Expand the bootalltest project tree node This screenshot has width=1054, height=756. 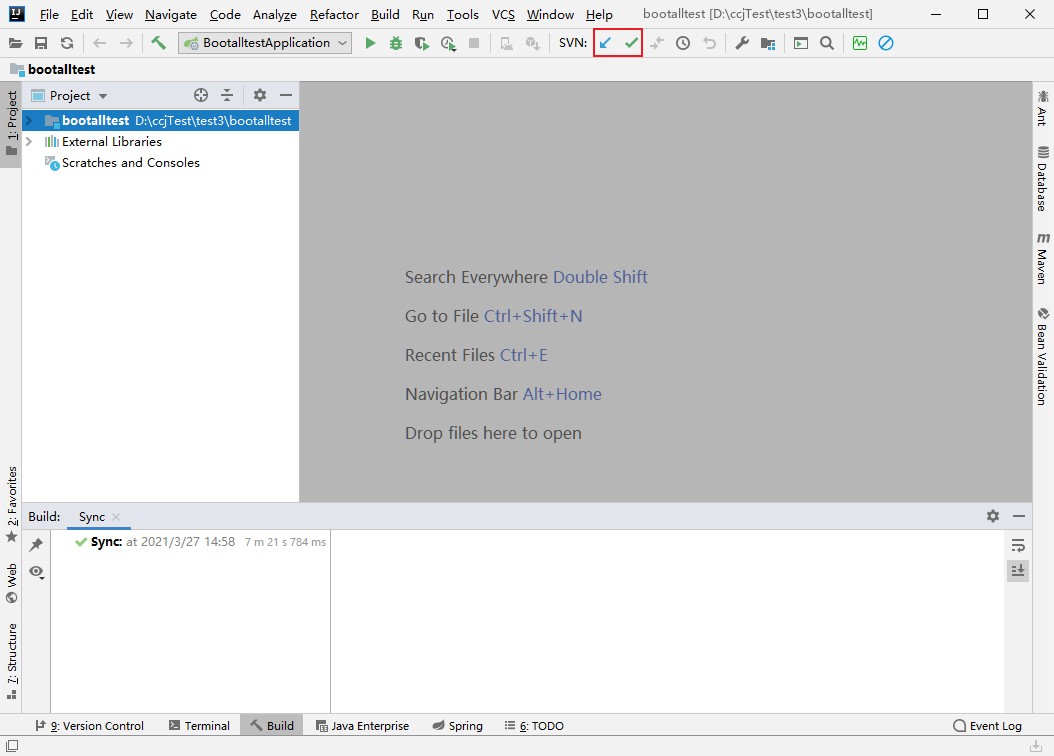pyautogui.click(x=29, y=120)
